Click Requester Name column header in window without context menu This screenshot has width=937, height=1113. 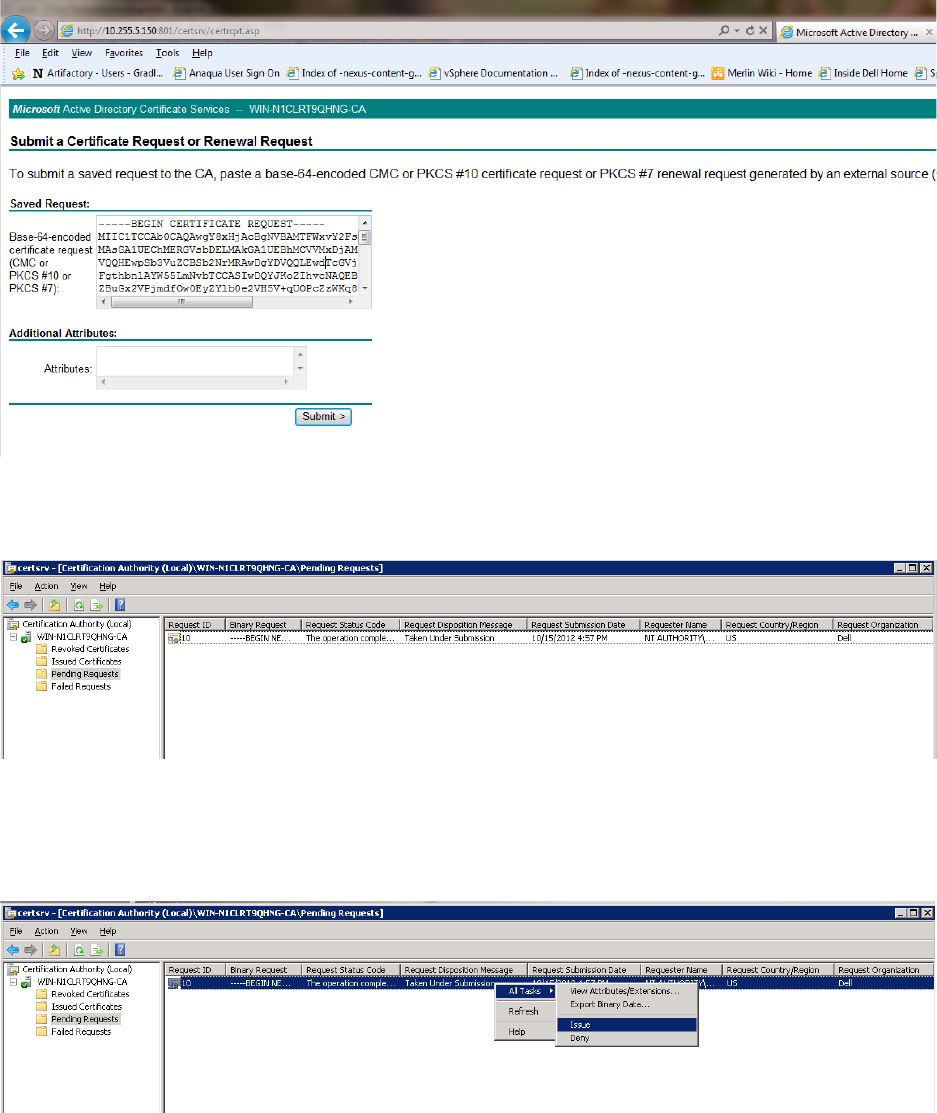[681, 625]
